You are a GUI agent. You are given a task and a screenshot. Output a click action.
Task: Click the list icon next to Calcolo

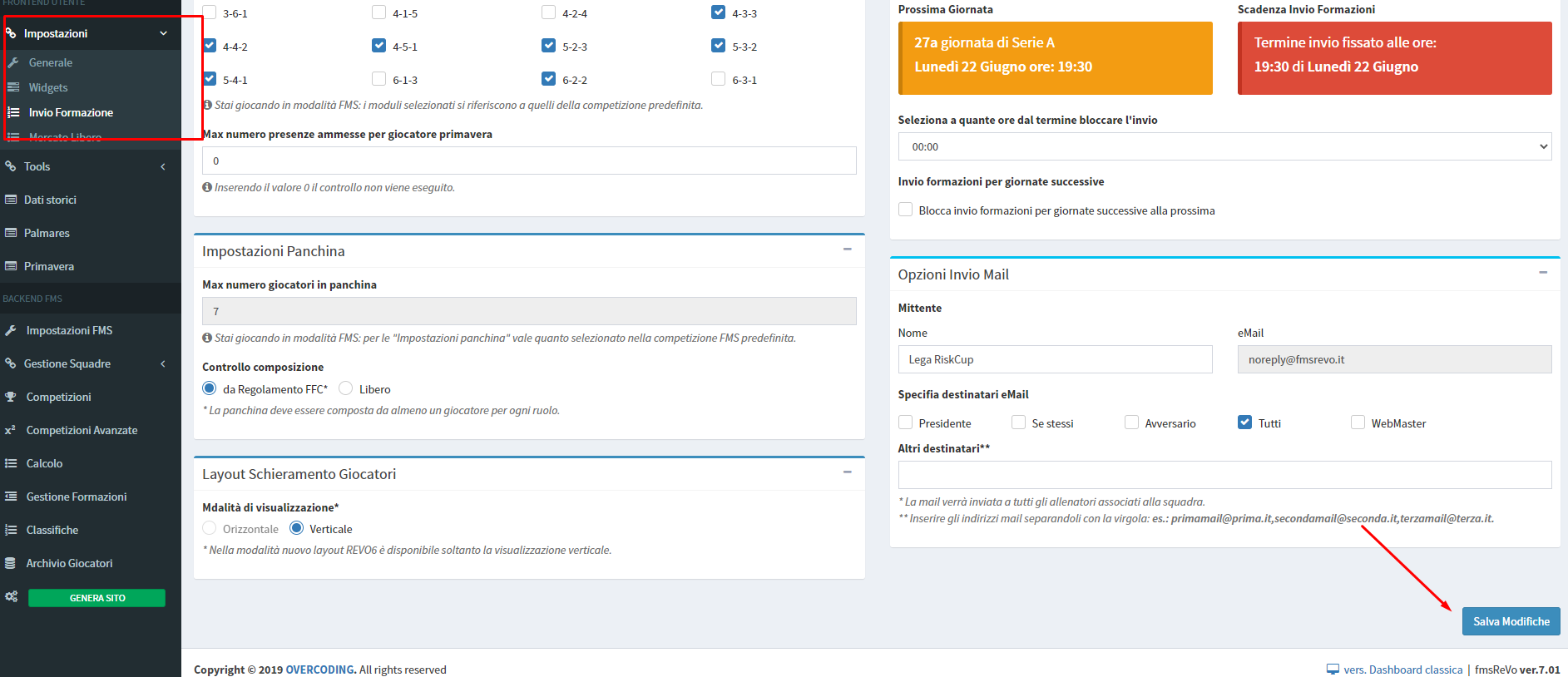[11, 463]
